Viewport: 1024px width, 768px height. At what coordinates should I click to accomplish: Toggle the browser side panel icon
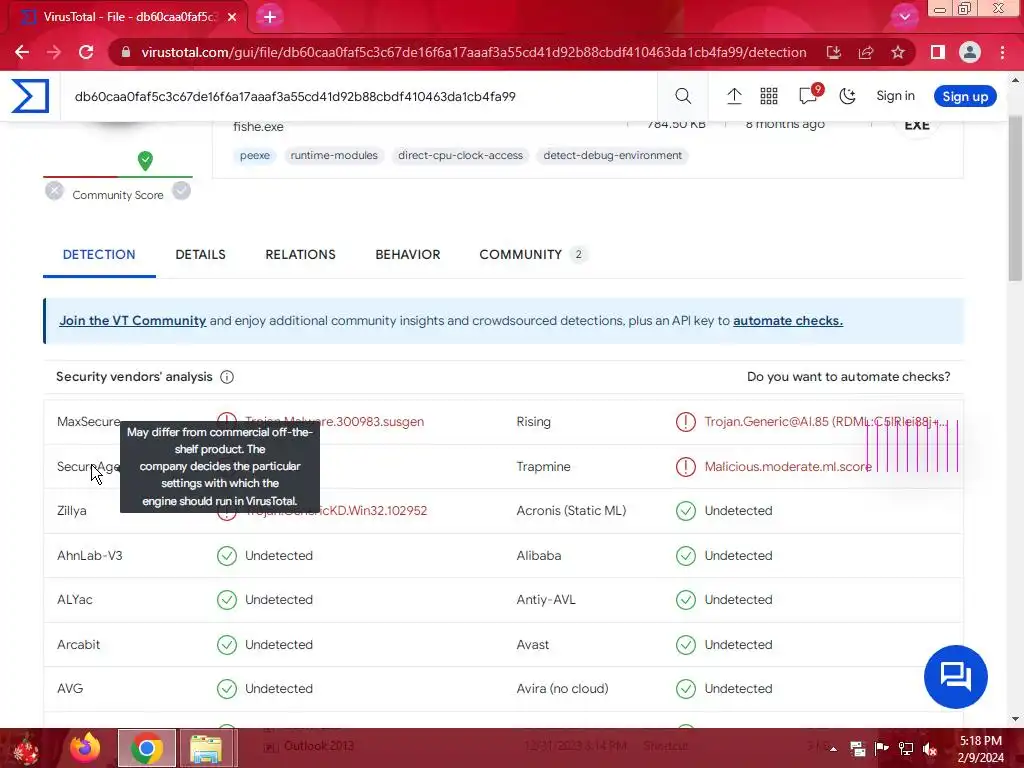937,52
